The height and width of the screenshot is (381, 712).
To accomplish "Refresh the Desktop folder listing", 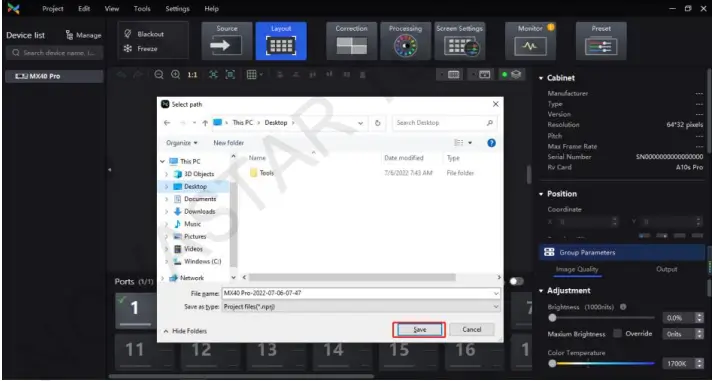I will tap(377, 123).
